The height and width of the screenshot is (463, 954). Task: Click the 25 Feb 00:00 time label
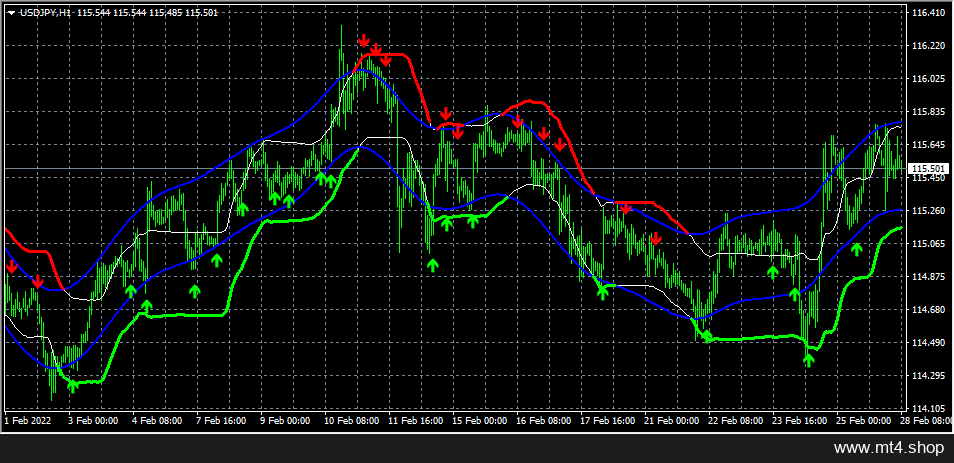(862, 420)
